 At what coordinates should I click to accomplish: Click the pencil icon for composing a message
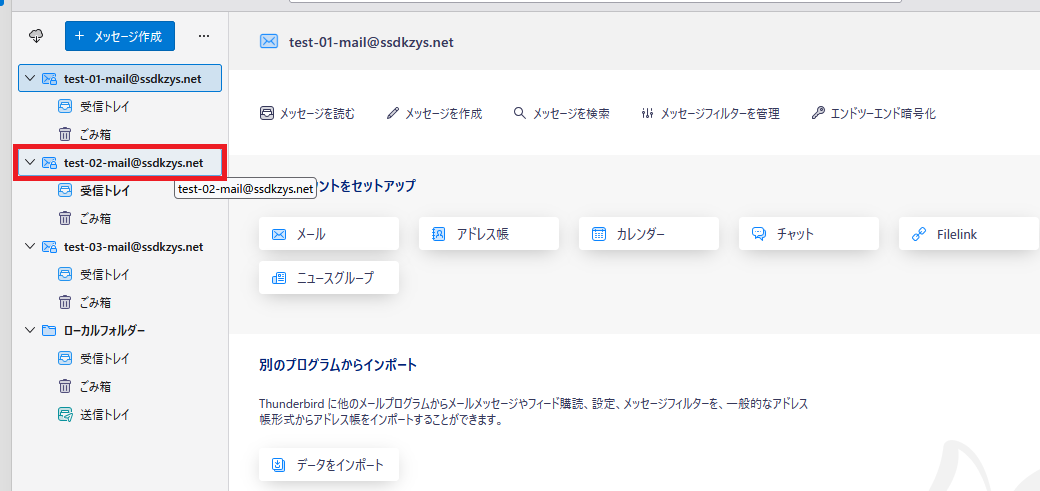tap(393, 114)
